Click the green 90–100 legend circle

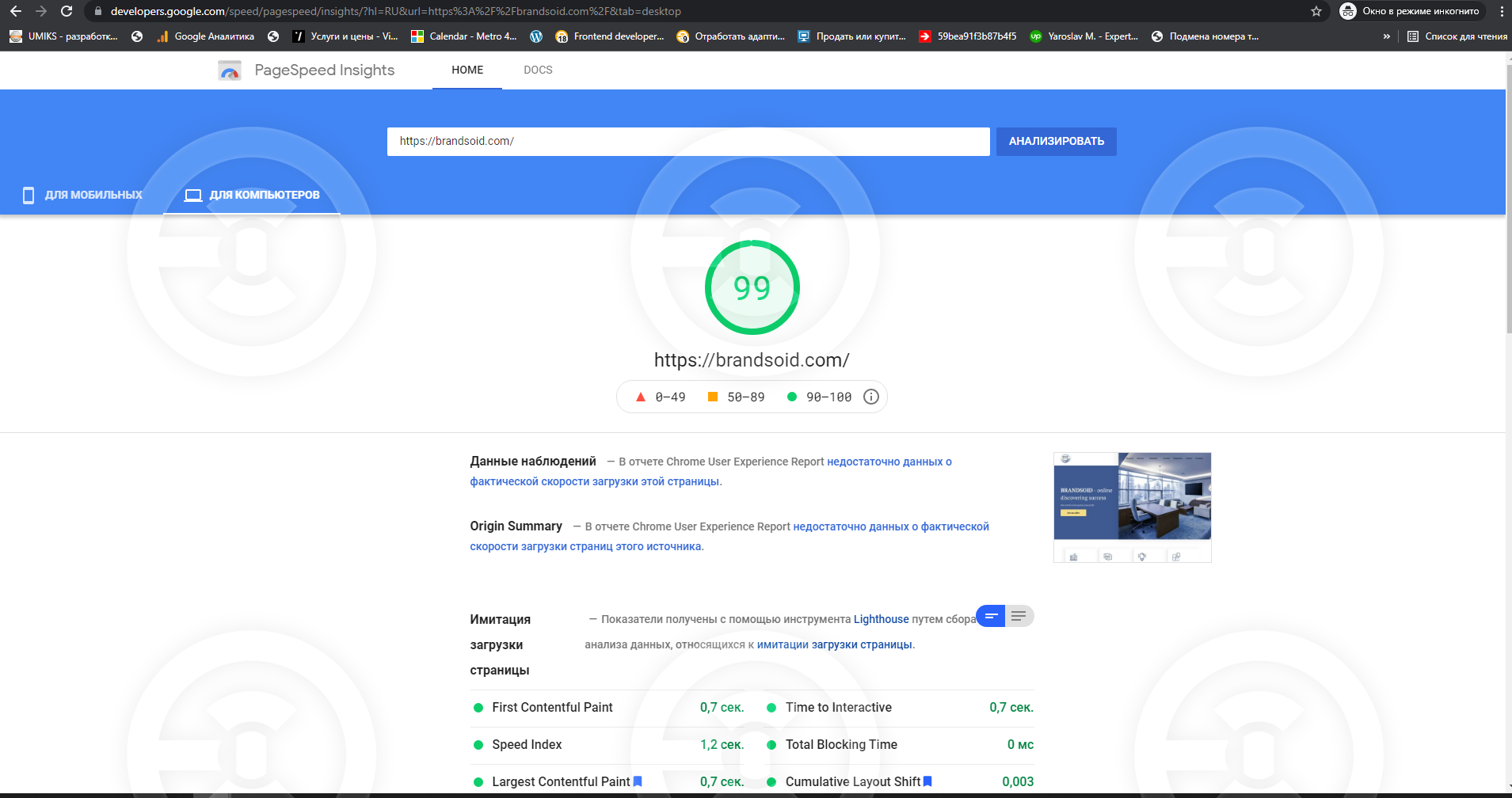[791, 397]
